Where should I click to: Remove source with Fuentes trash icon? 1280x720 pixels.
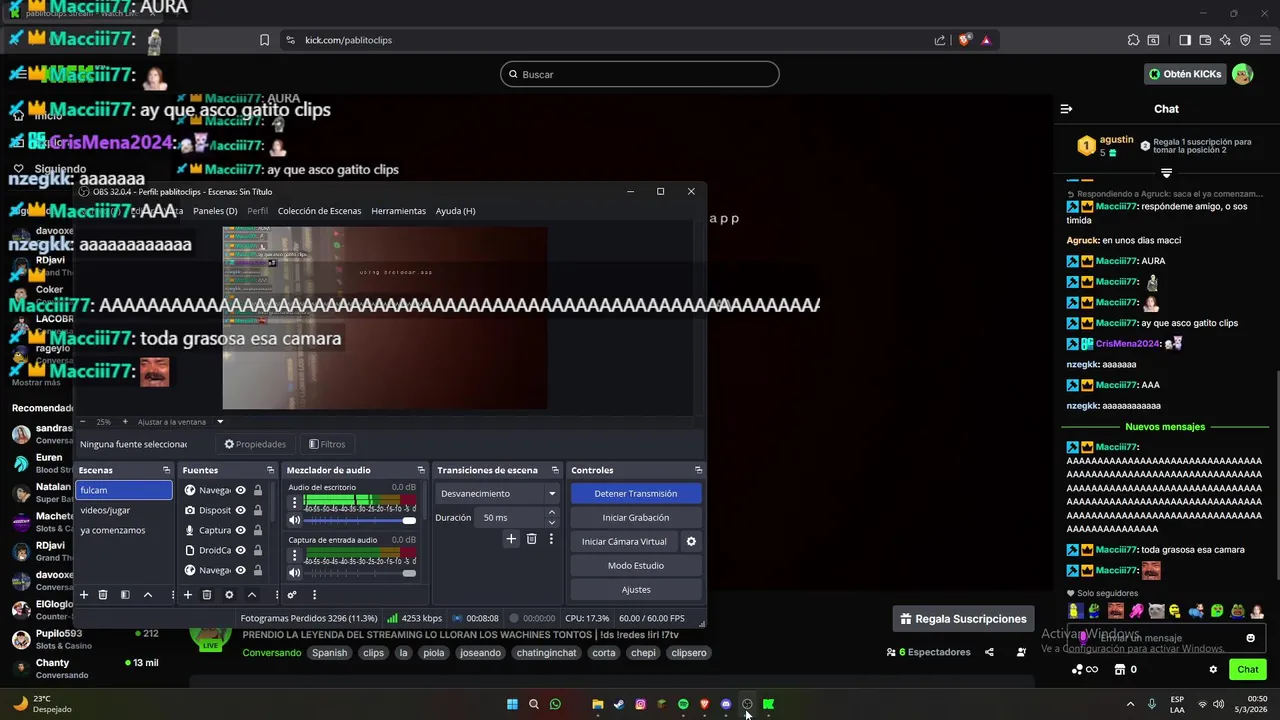(207, 595)
